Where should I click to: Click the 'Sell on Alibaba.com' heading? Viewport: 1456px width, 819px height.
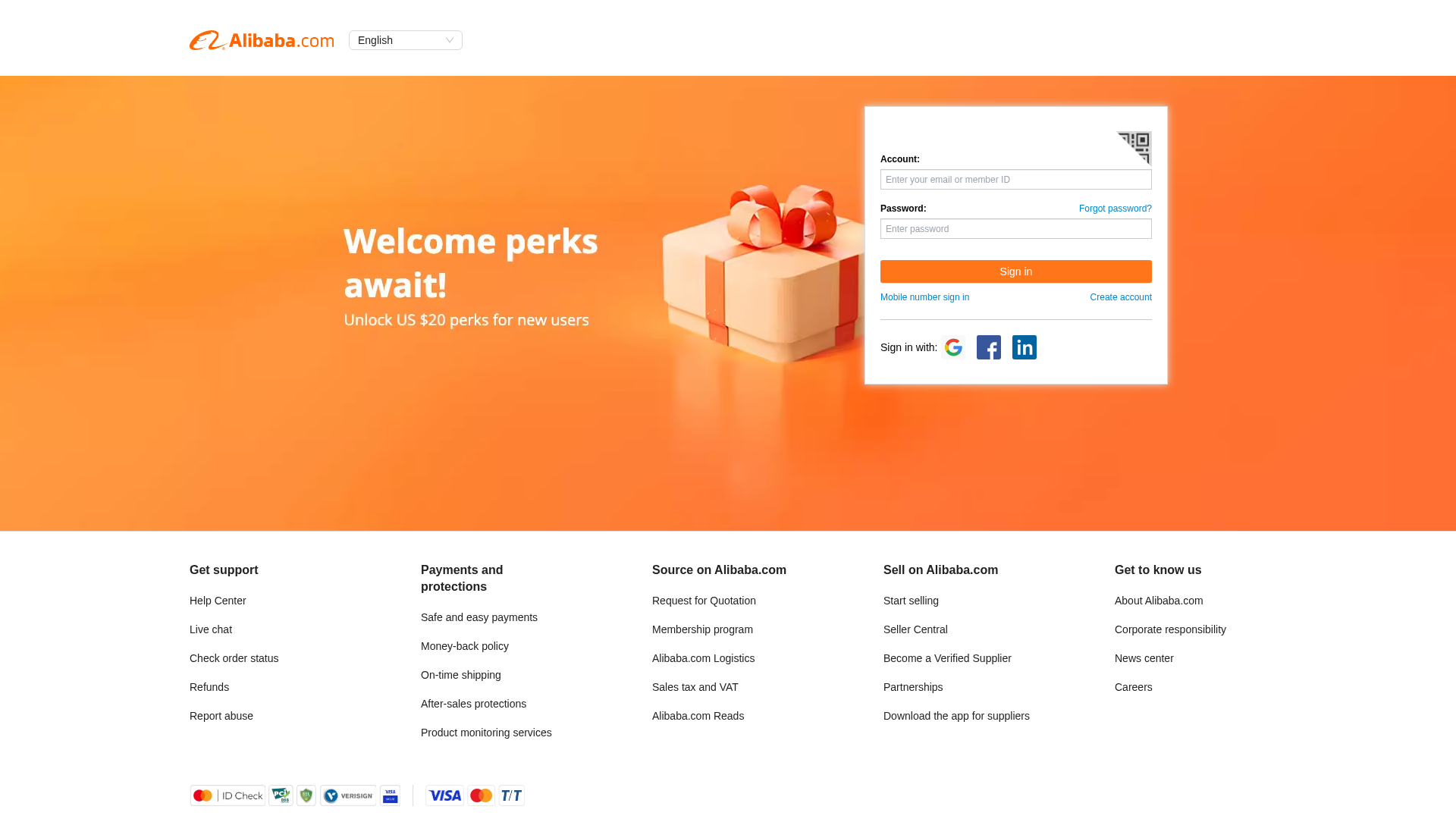pyautogui.click(x=940, y=570)
